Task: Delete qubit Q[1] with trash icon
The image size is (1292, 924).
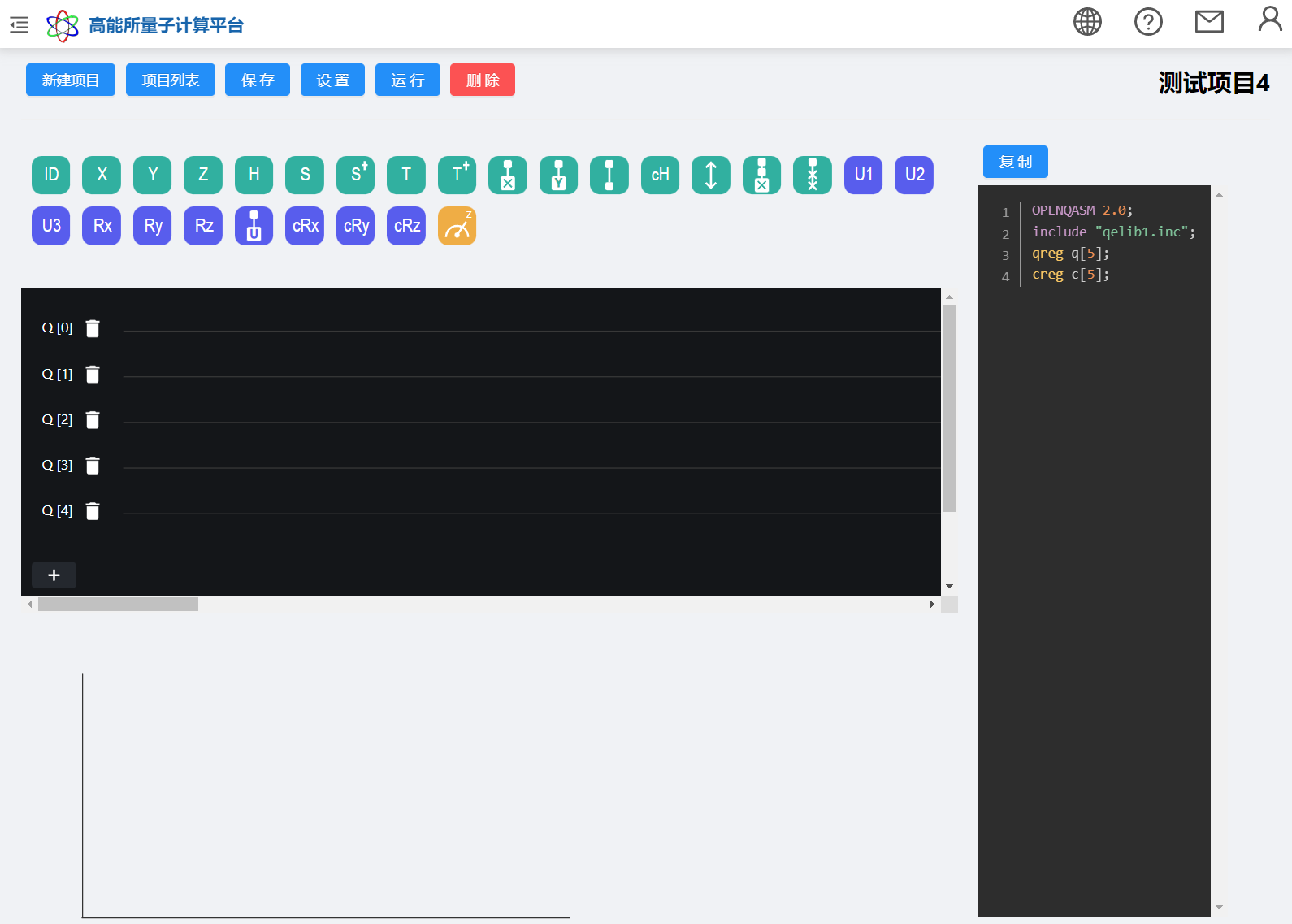Action: point(93,374)
